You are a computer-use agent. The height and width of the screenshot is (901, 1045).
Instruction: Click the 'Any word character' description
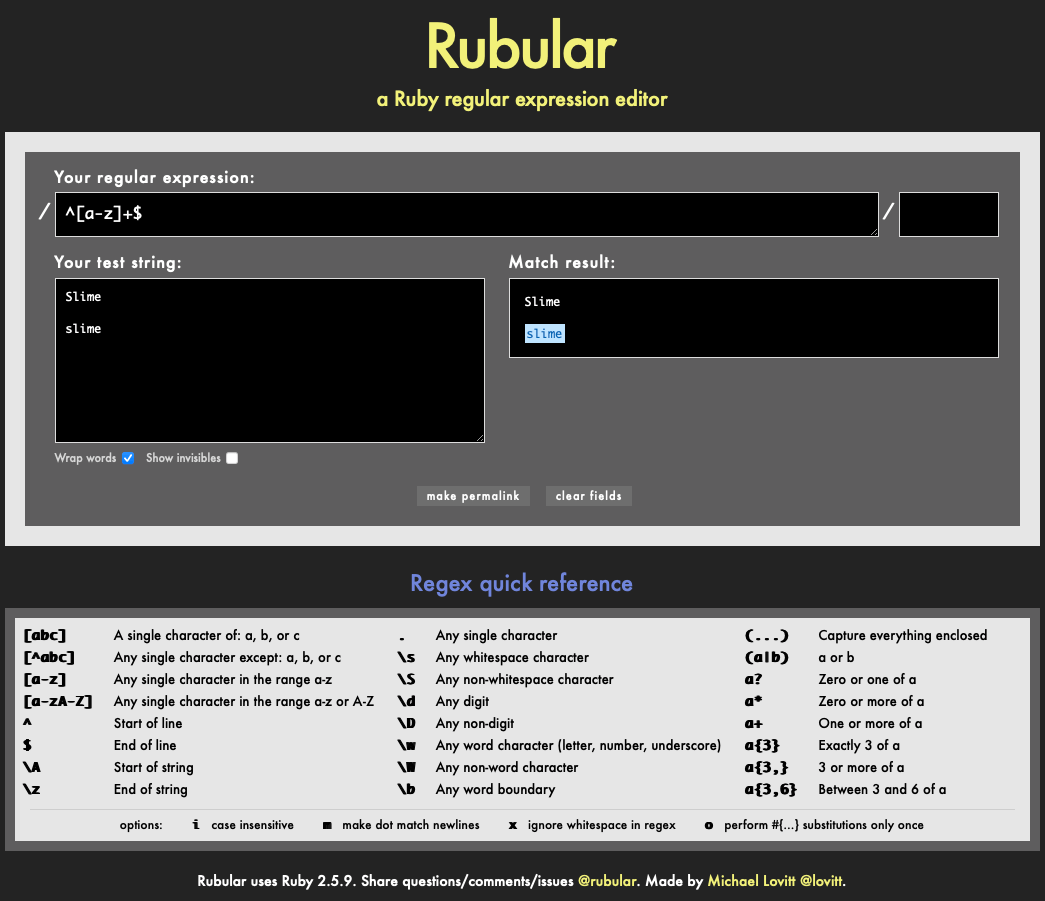[578, 745]
